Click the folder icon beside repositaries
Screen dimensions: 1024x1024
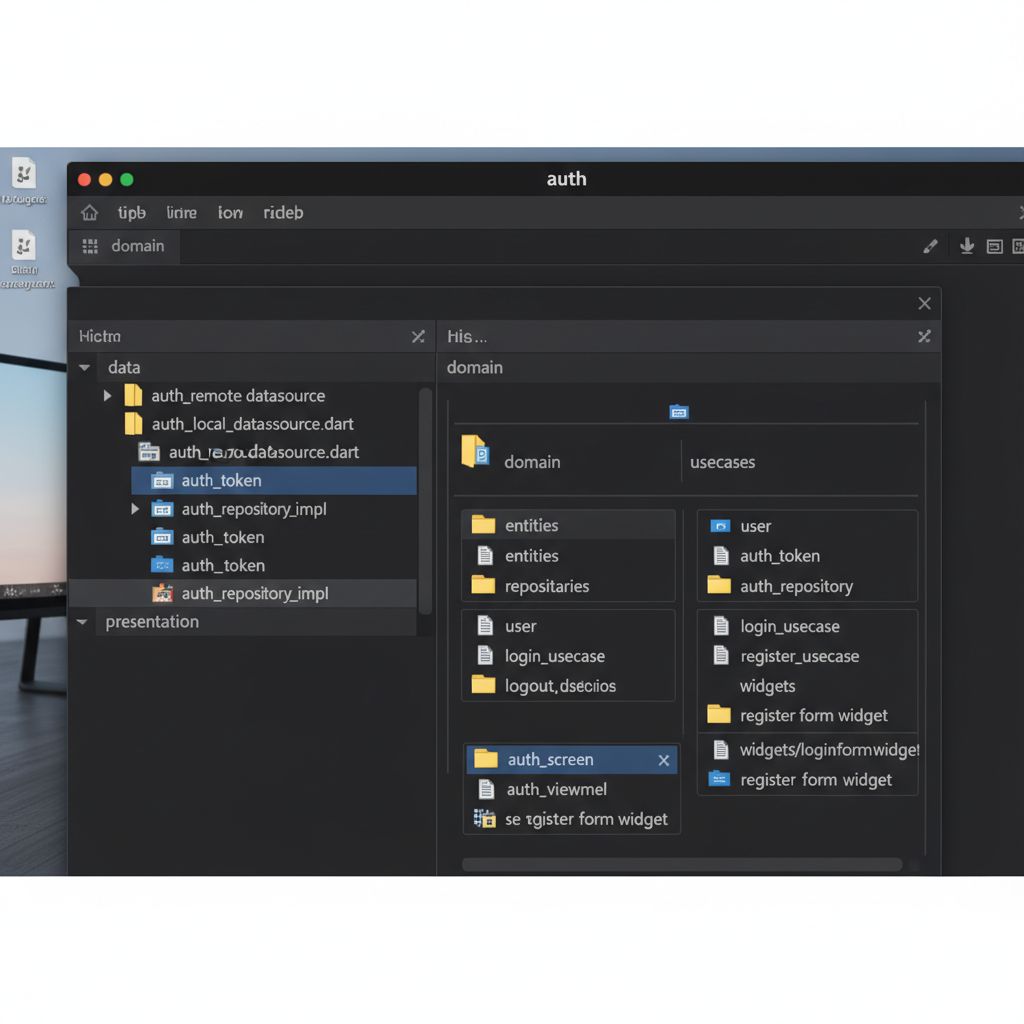[483, 585]
